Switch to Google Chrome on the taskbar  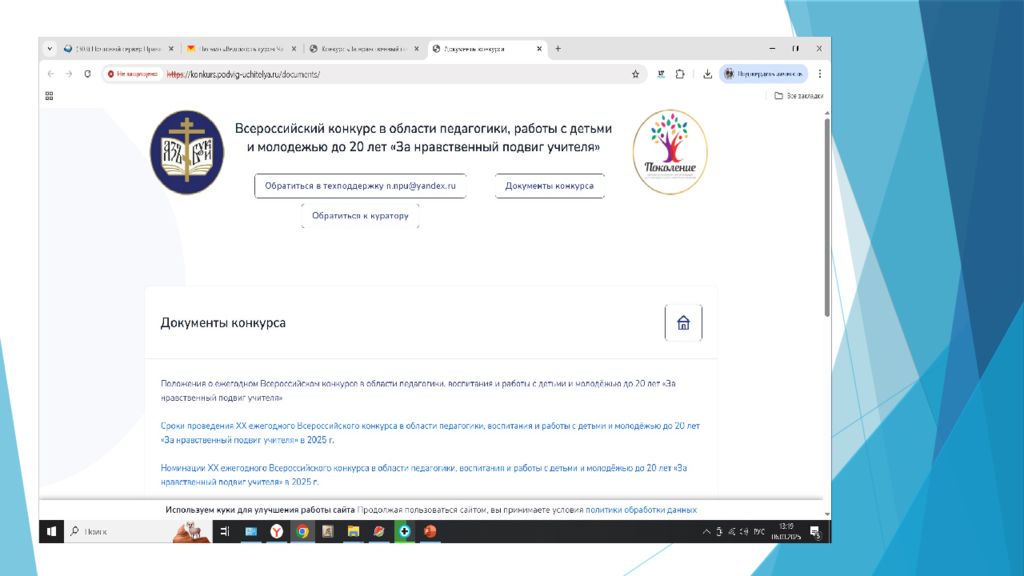[x=302, y=532]
